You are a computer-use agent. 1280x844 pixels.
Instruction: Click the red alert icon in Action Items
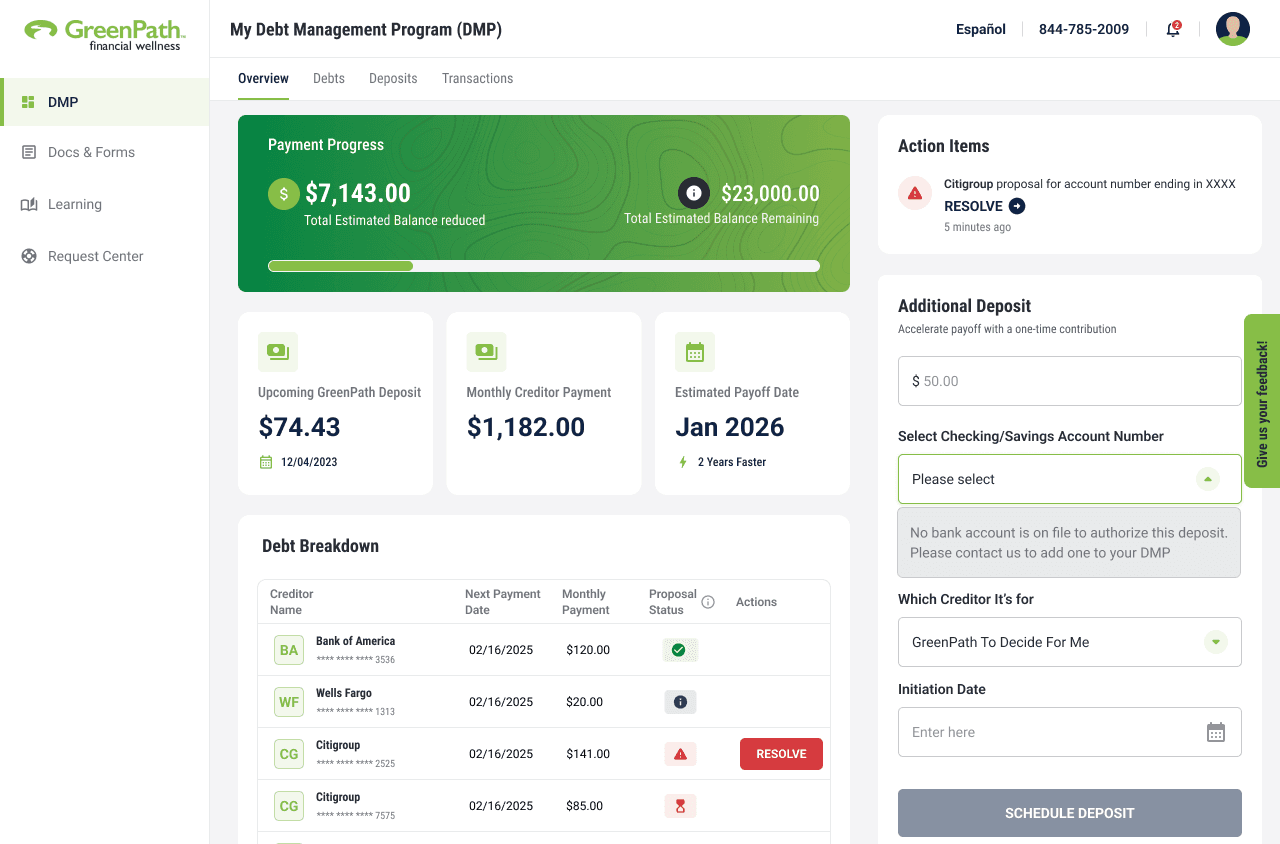(914, 193)
